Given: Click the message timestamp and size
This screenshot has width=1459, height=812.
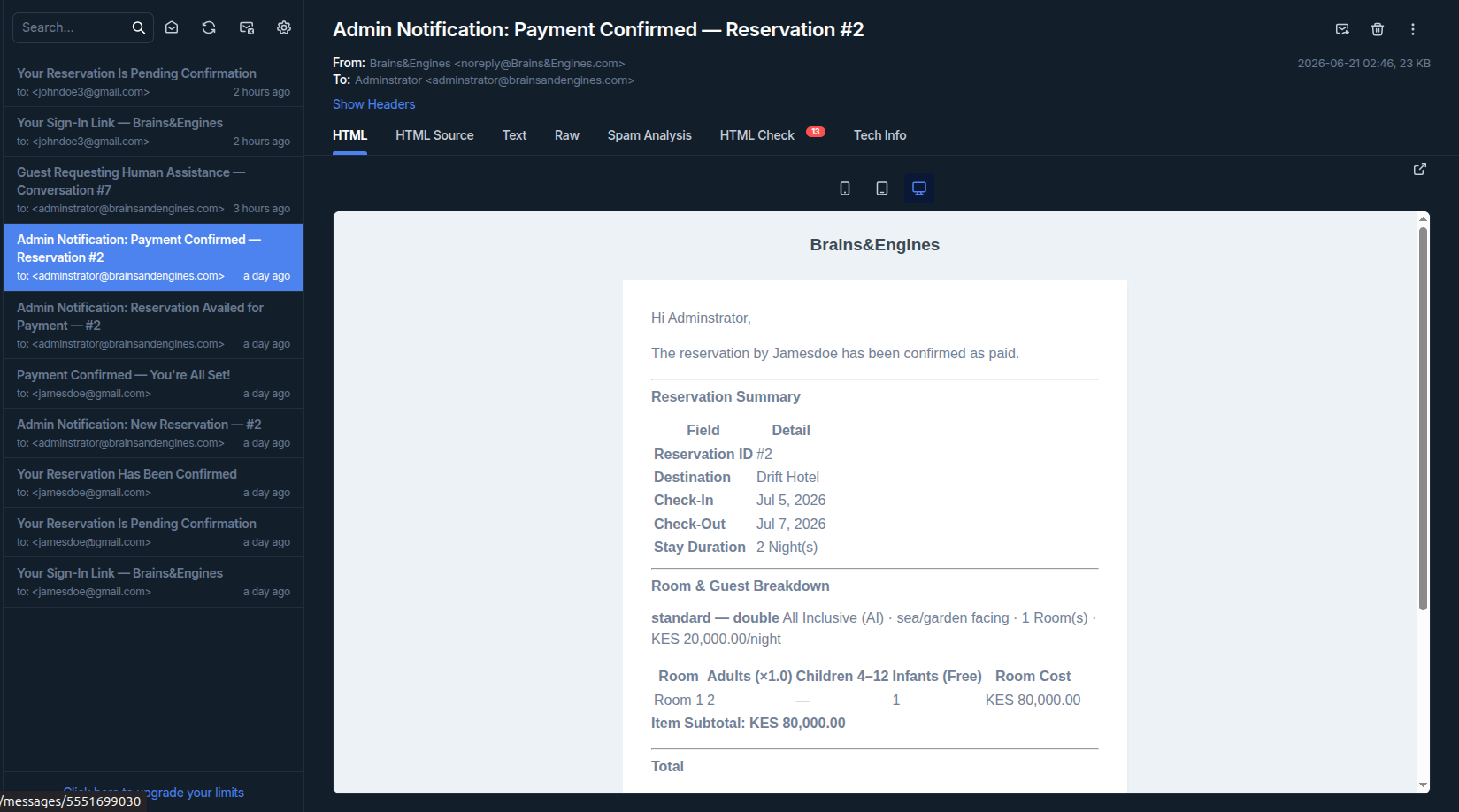Looking at the screenshot, I should (x=1363, y=64).
